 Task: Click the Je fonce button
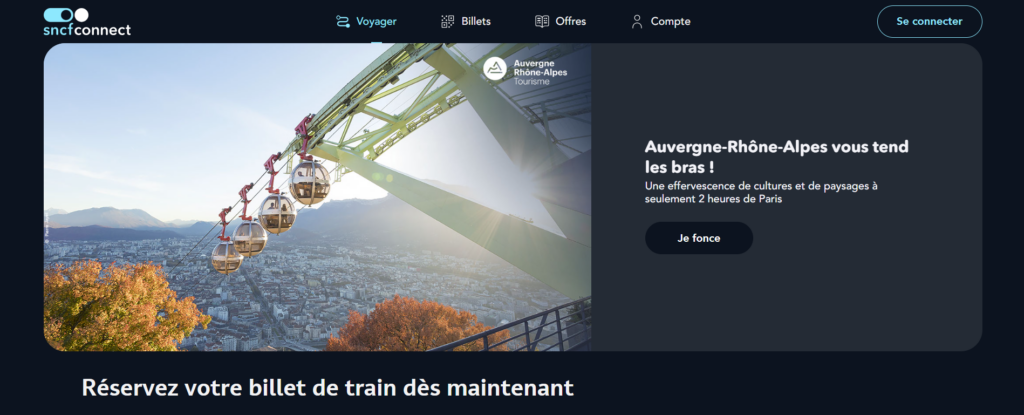pos(699,238)
